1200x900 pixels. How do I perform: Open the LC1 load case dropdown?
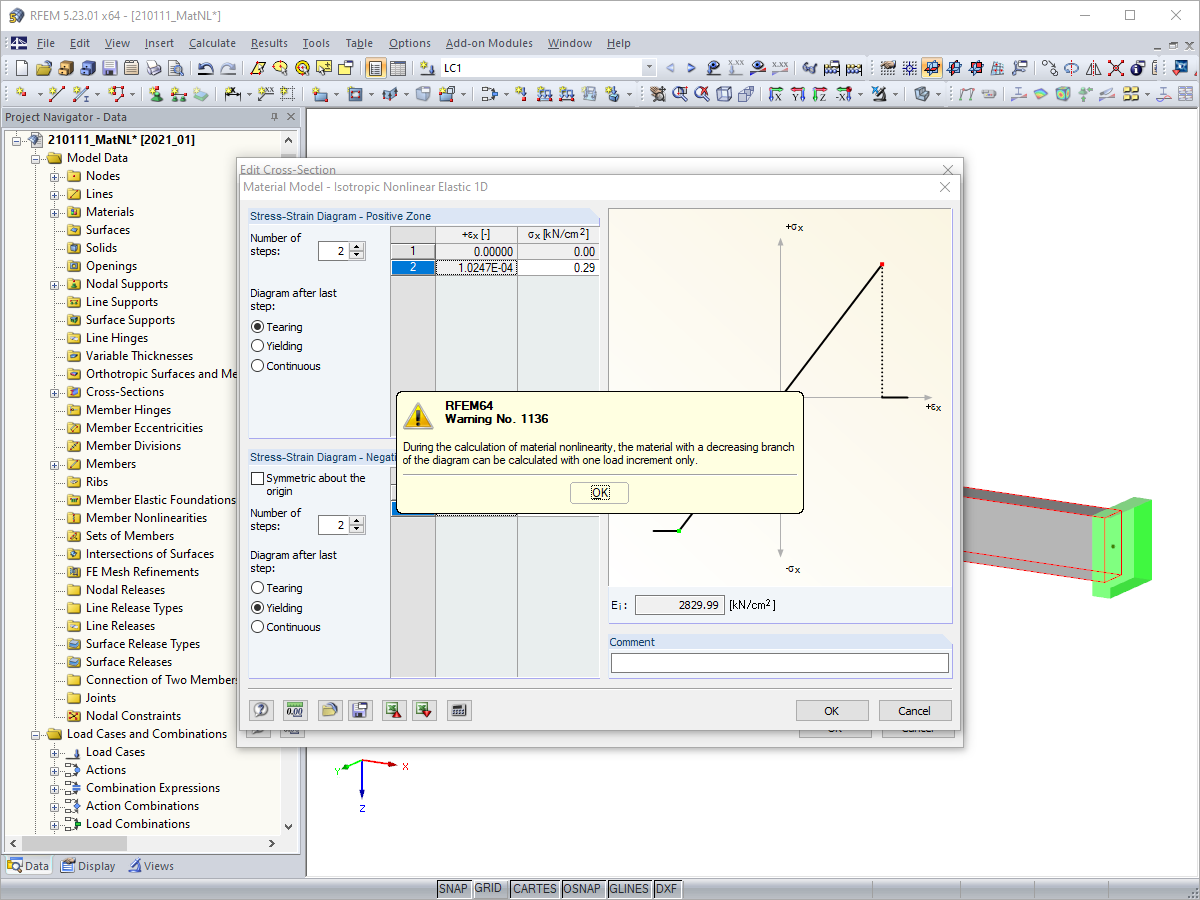649,69
